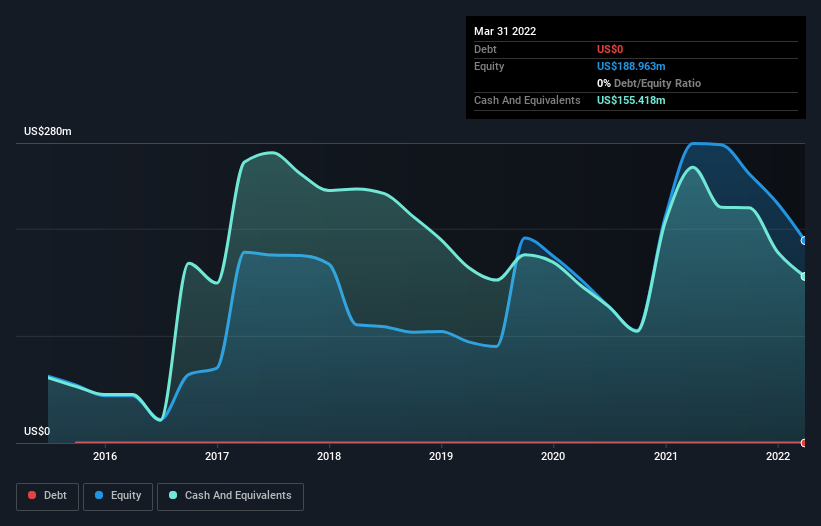Click the Cash And Equivalents tooltip label

click(x=527, y=100)
